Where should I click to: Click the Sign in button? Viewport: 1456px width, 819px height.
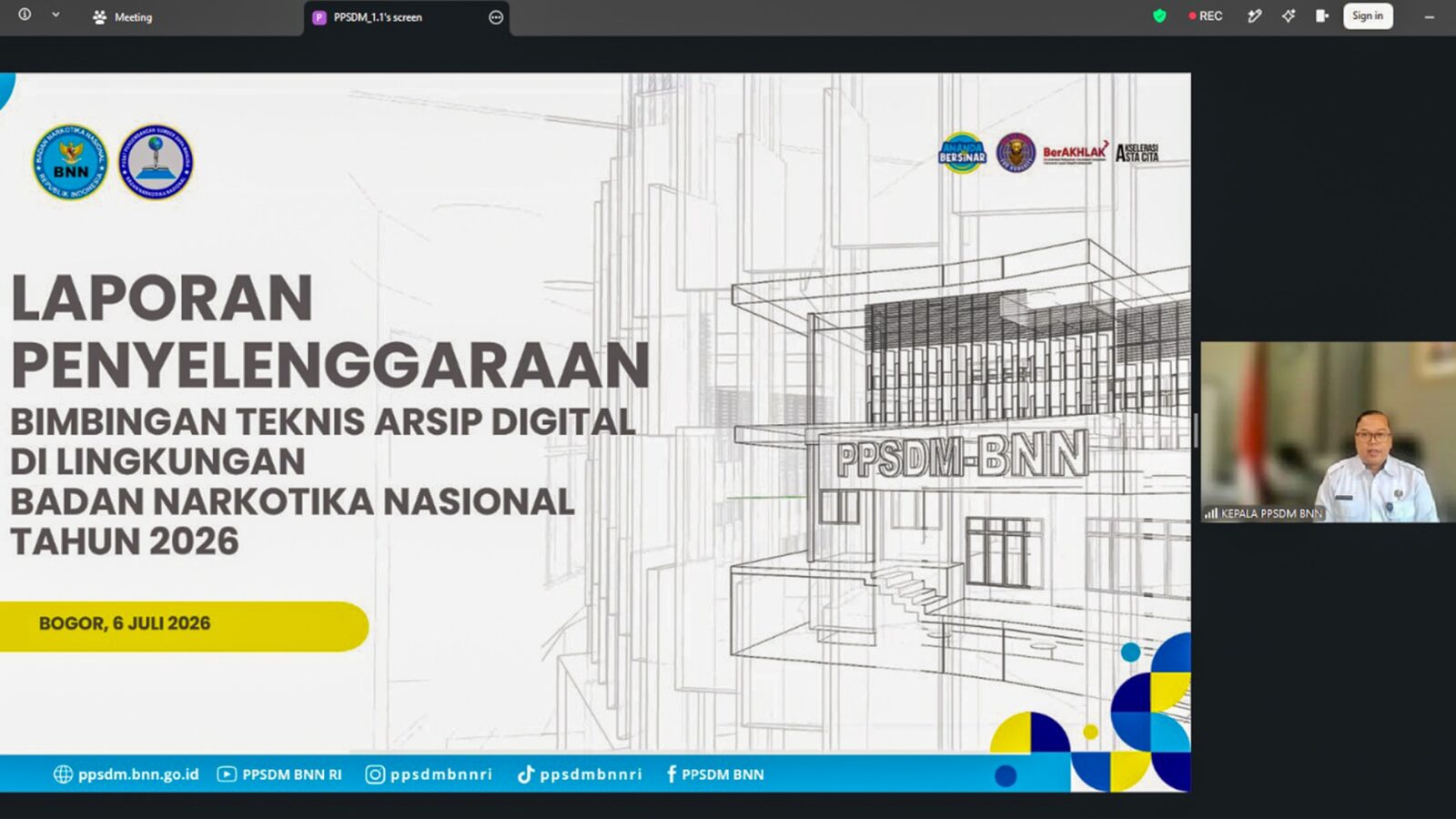coord(1368,16)
